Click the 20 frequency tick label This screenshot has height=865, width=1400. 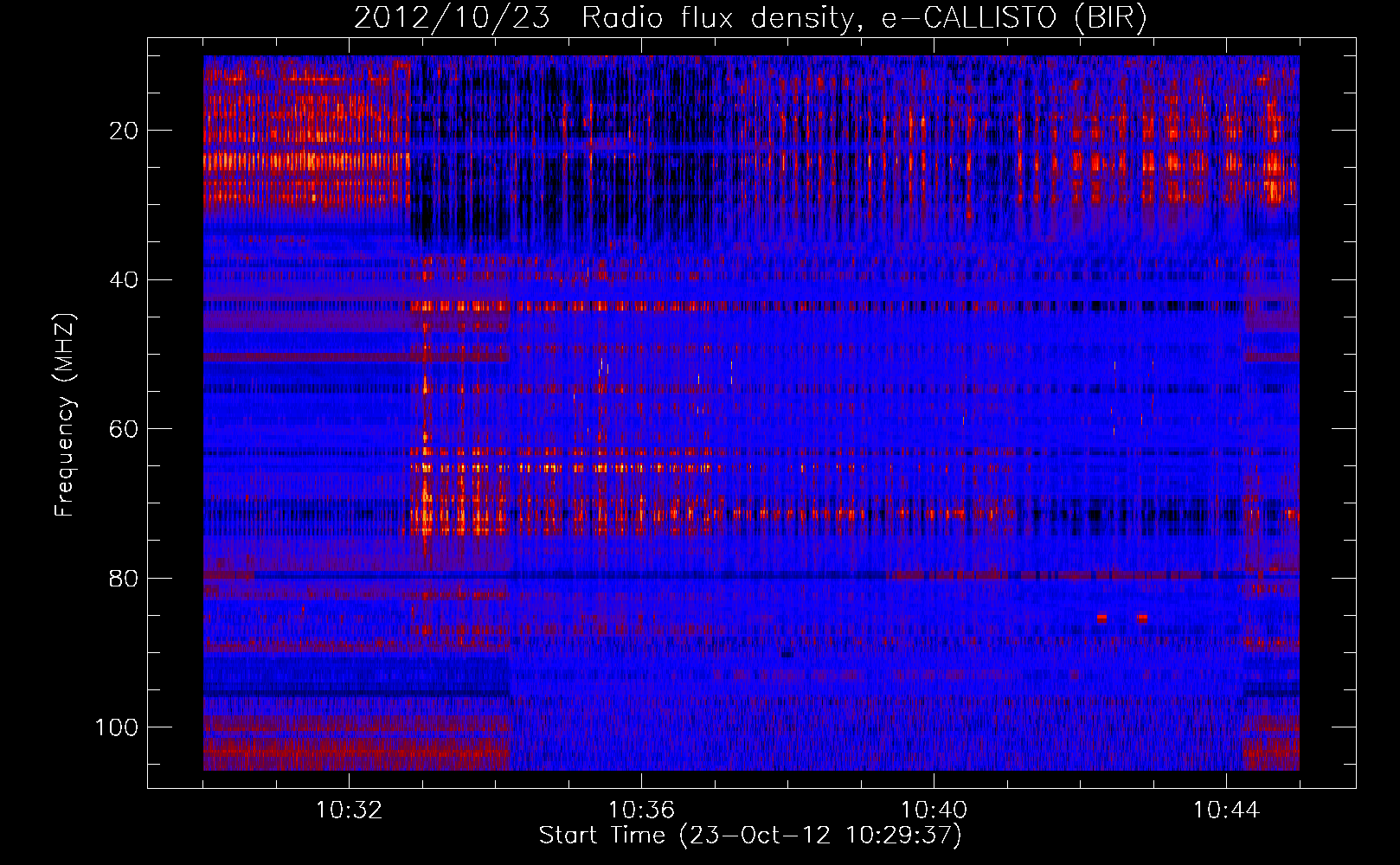point(125,131)
